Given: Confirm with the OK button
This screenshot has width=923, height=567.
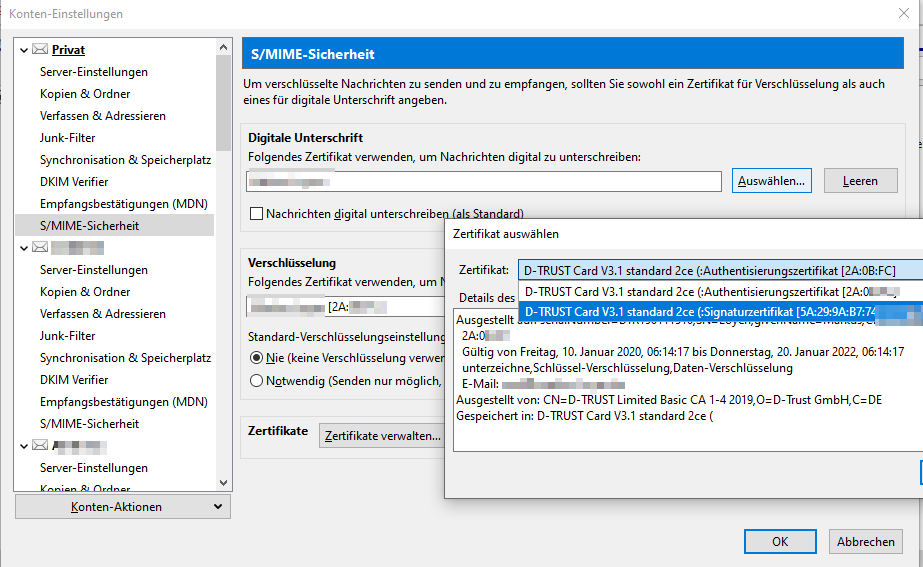Looking at the screenshot, I should click(x=780, y=541).
